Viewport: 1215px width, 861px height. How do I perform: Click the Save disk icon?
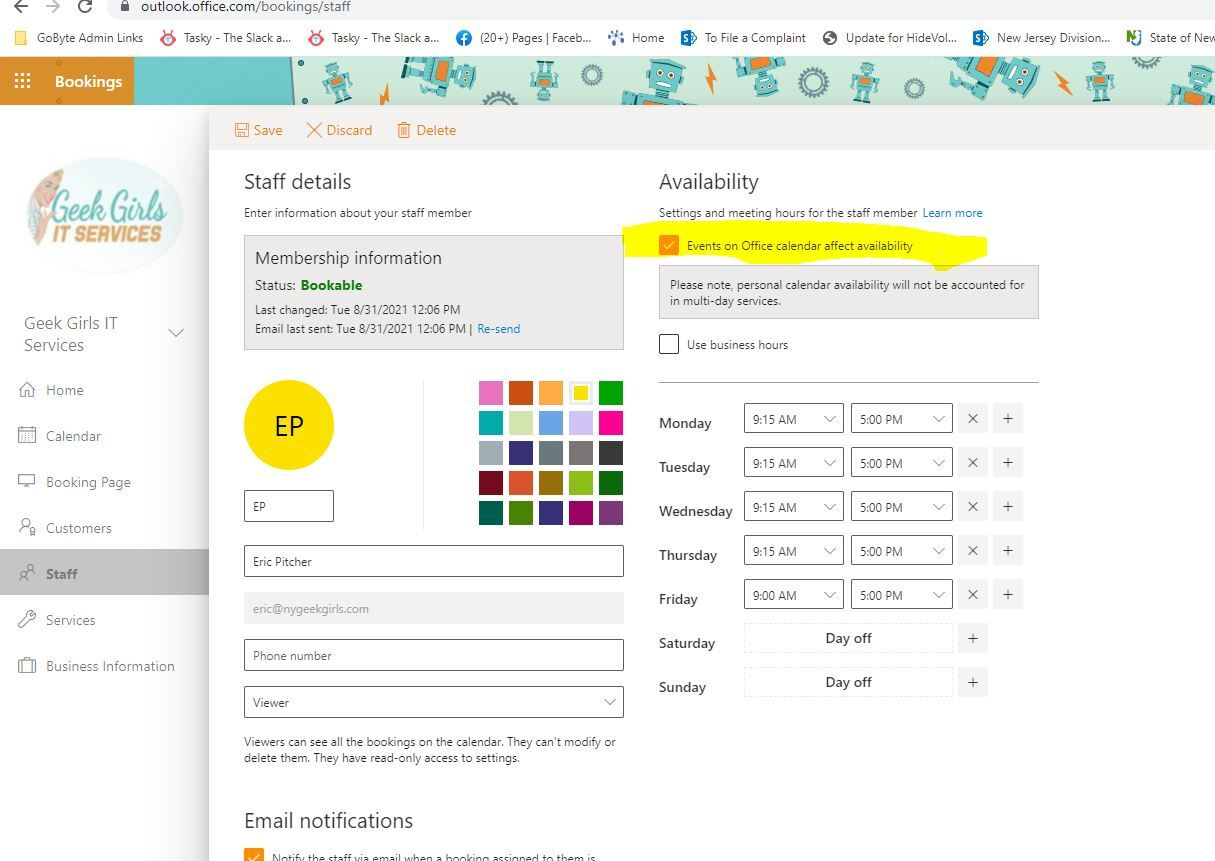(242, 130)
